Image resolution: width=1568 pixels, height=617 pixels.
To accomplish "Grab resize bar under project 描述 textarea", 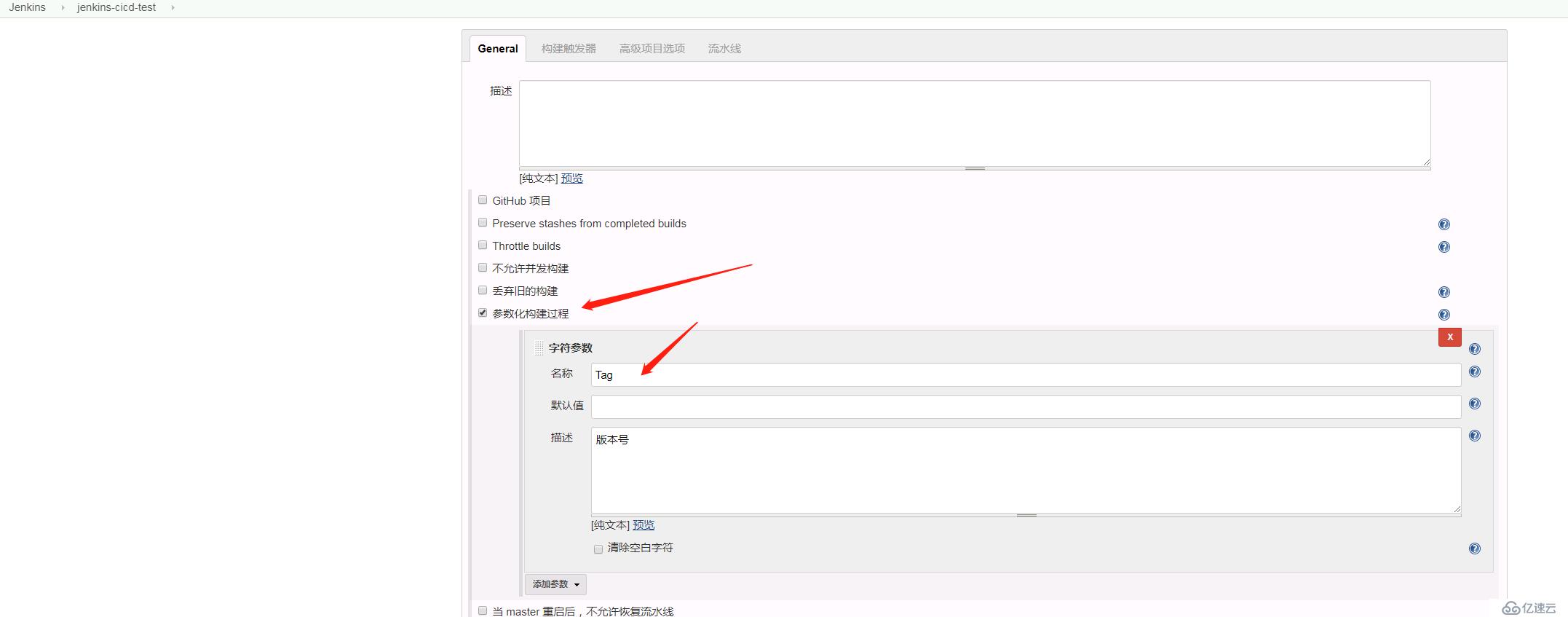I will point(975,168).
